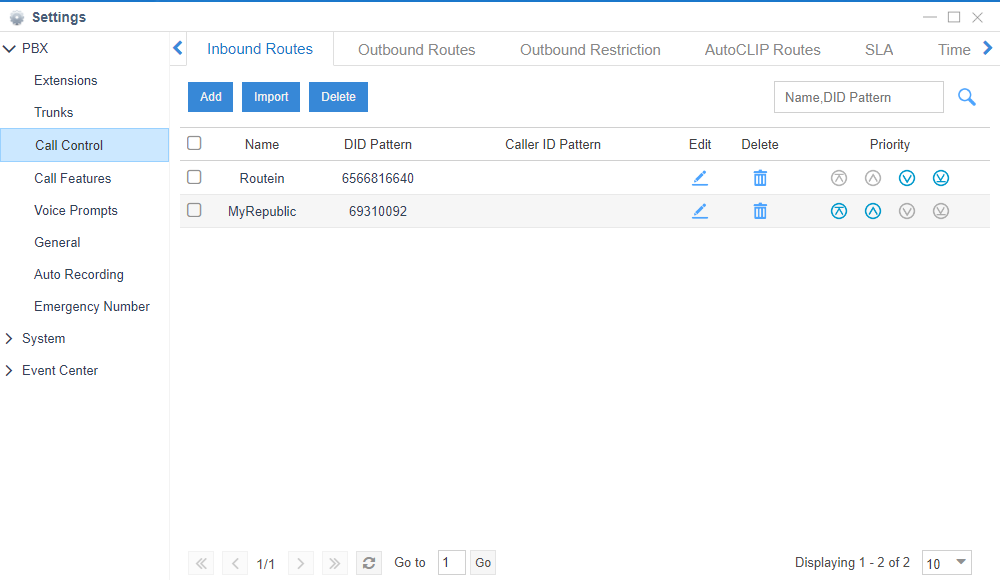Screen dimensions: 1000x580
Task: Move MyRepublic route up one position
Action: point(873,211)
